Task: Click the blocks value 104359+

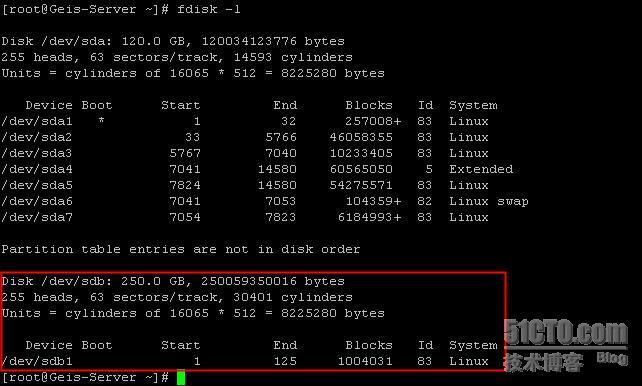Action: [373, 201]
